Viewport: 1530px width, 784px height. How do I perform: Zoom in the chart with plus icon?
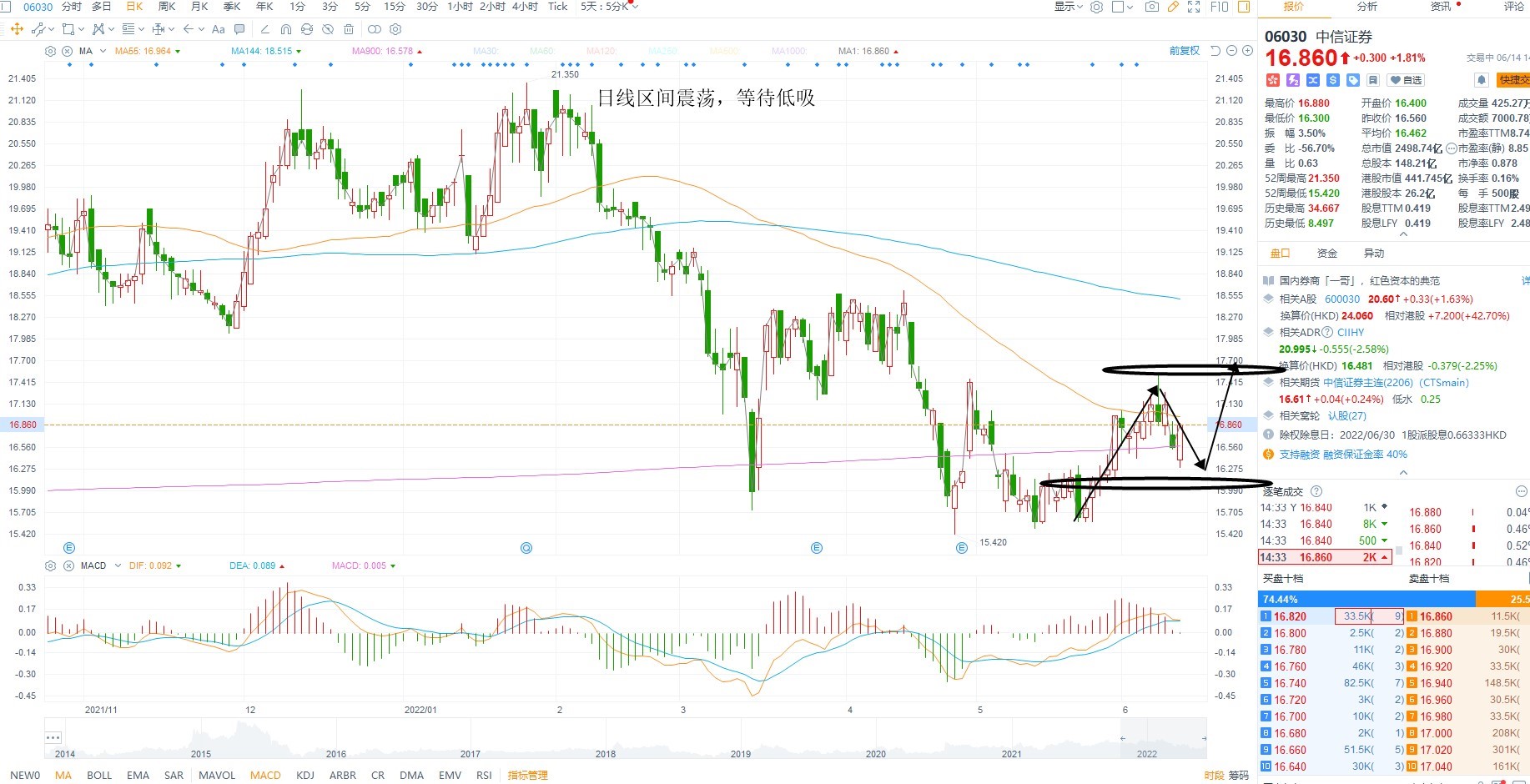pyautogui.click(x=1247, y=51)
